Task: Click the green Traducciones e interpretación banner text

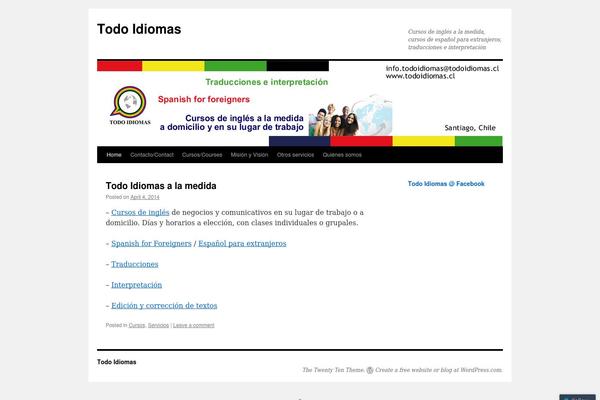Action: (x=267, y=82)
